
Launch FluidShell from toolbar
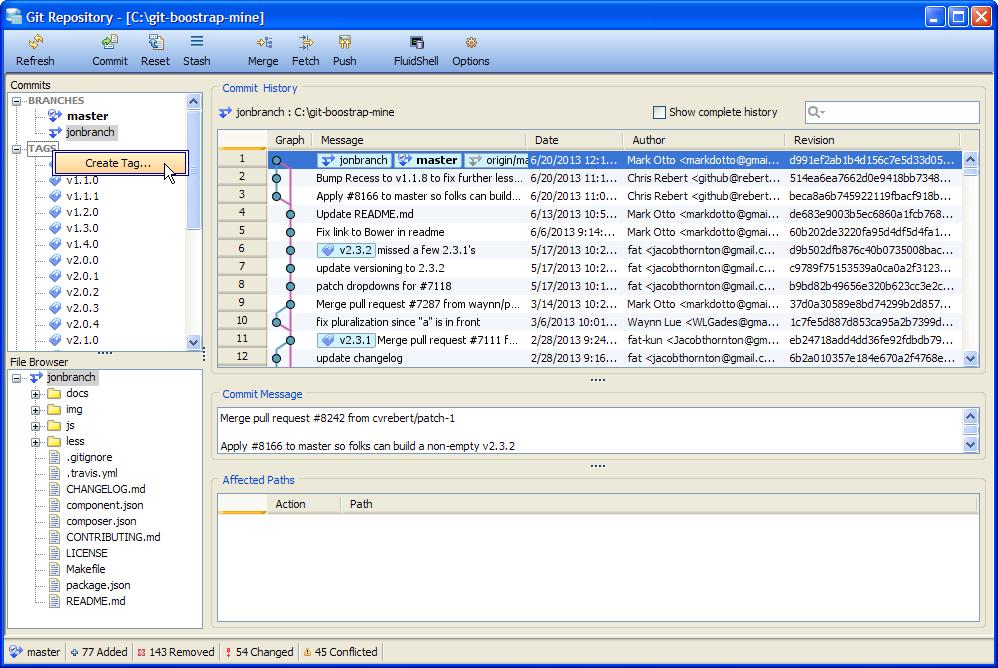coord(416,50)
